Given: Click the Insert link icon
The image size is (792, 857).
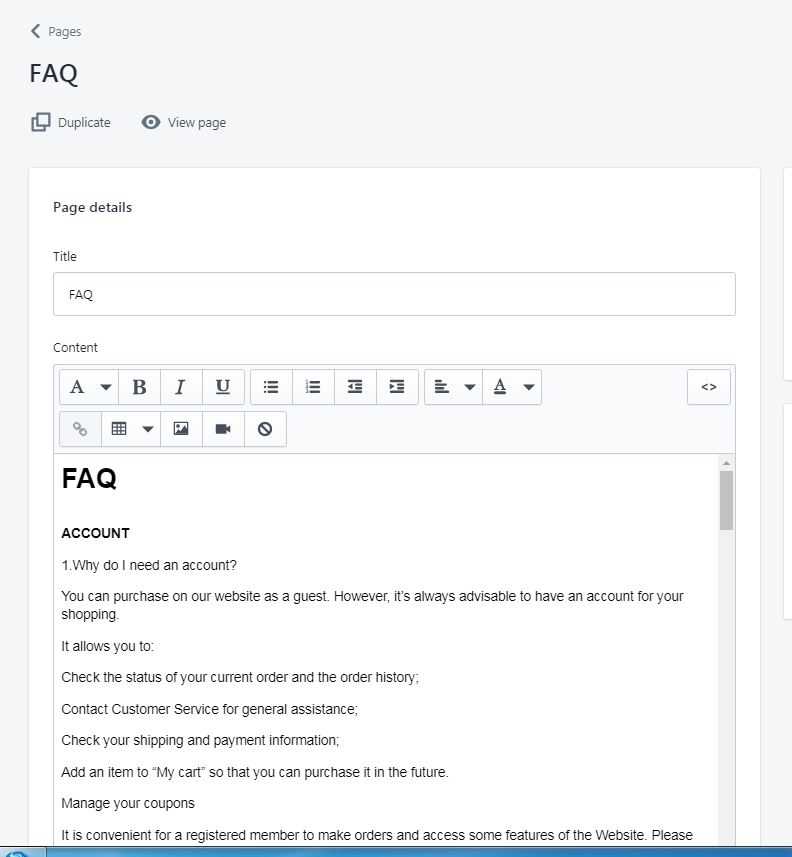Looking at the screenshot, I should click(x=80, y=429).
